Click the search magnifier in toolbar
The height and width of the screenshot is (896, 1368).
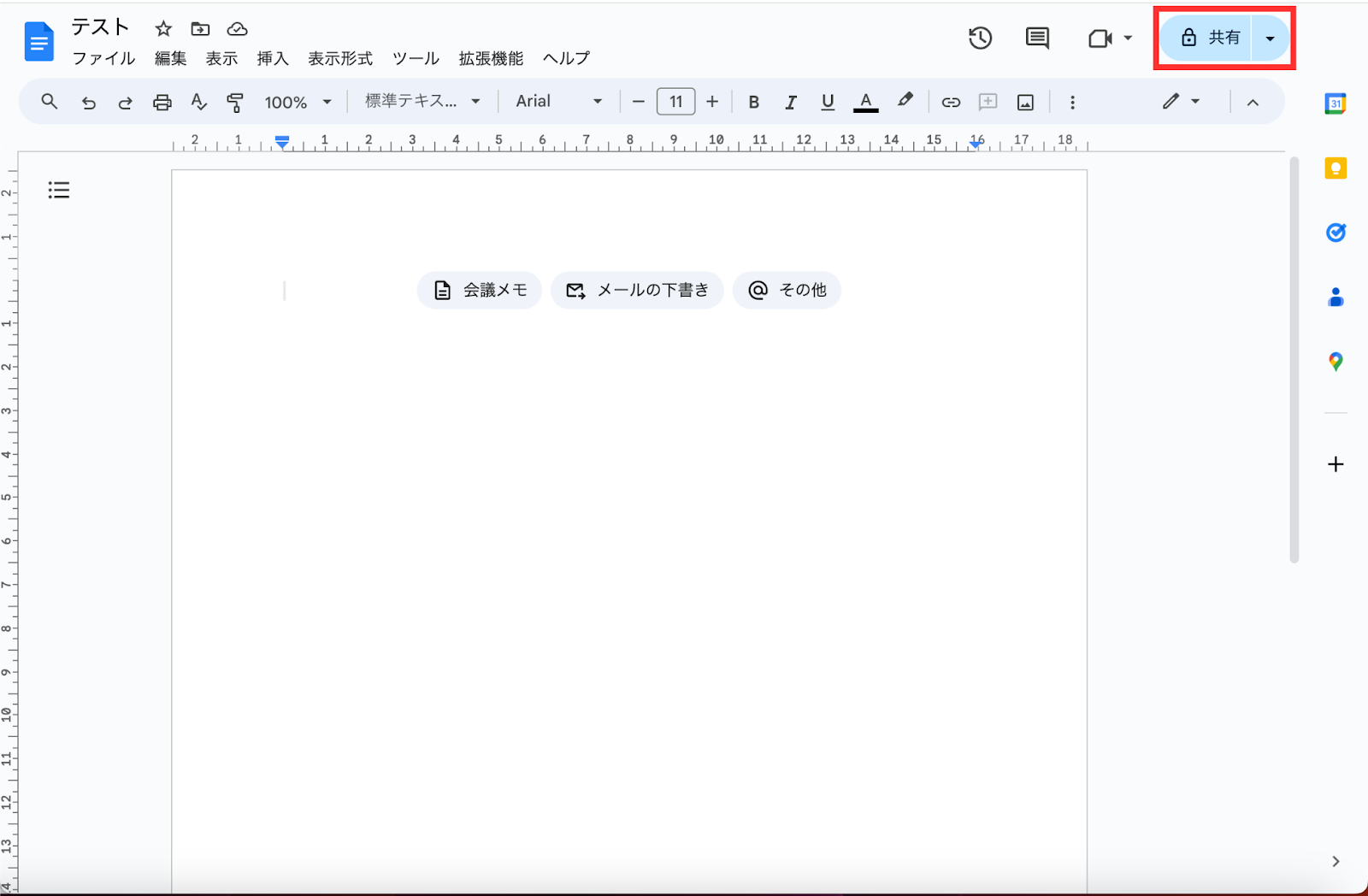pyautogui.click(x=50, y=102)
